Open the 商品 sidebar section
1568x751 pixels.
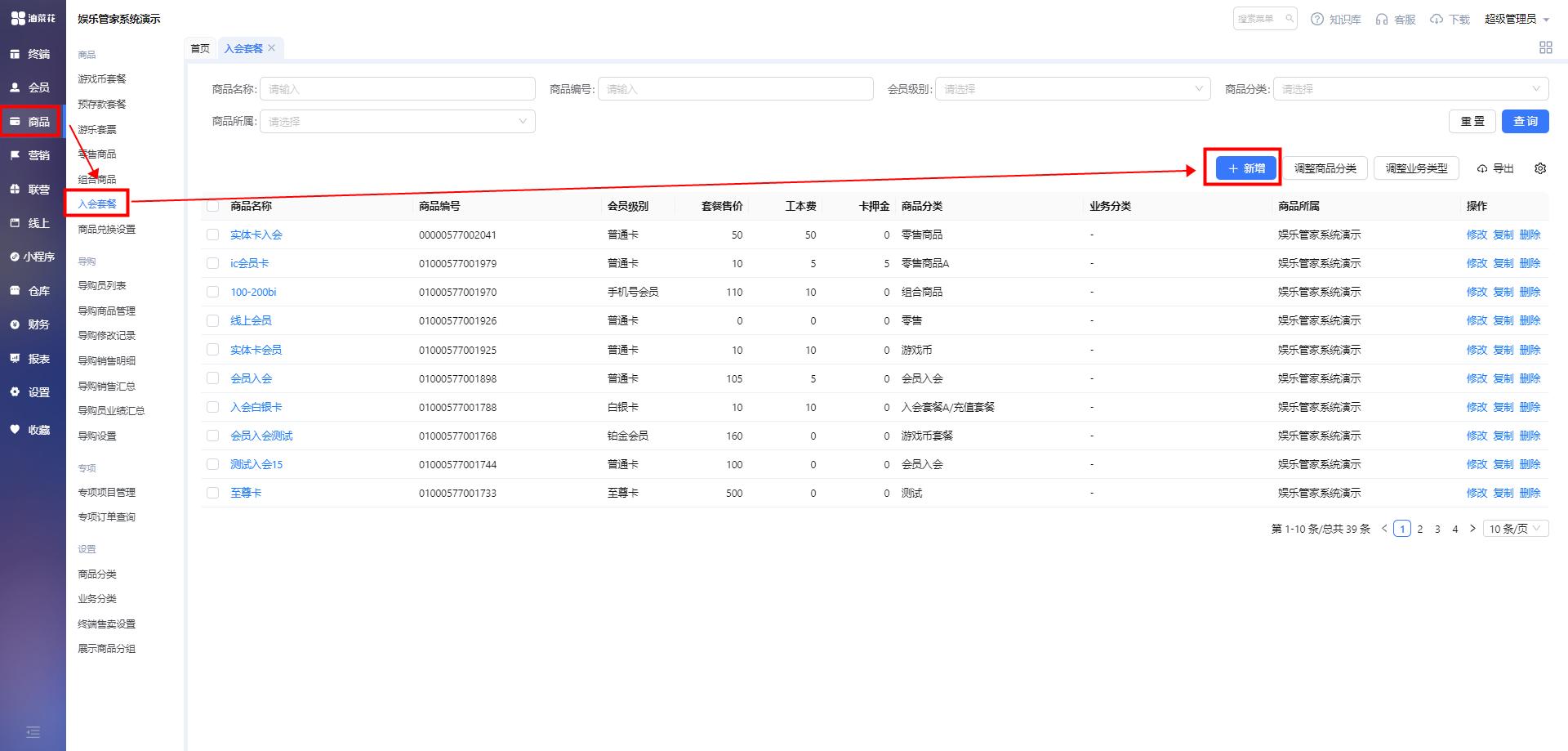(31, 122)
